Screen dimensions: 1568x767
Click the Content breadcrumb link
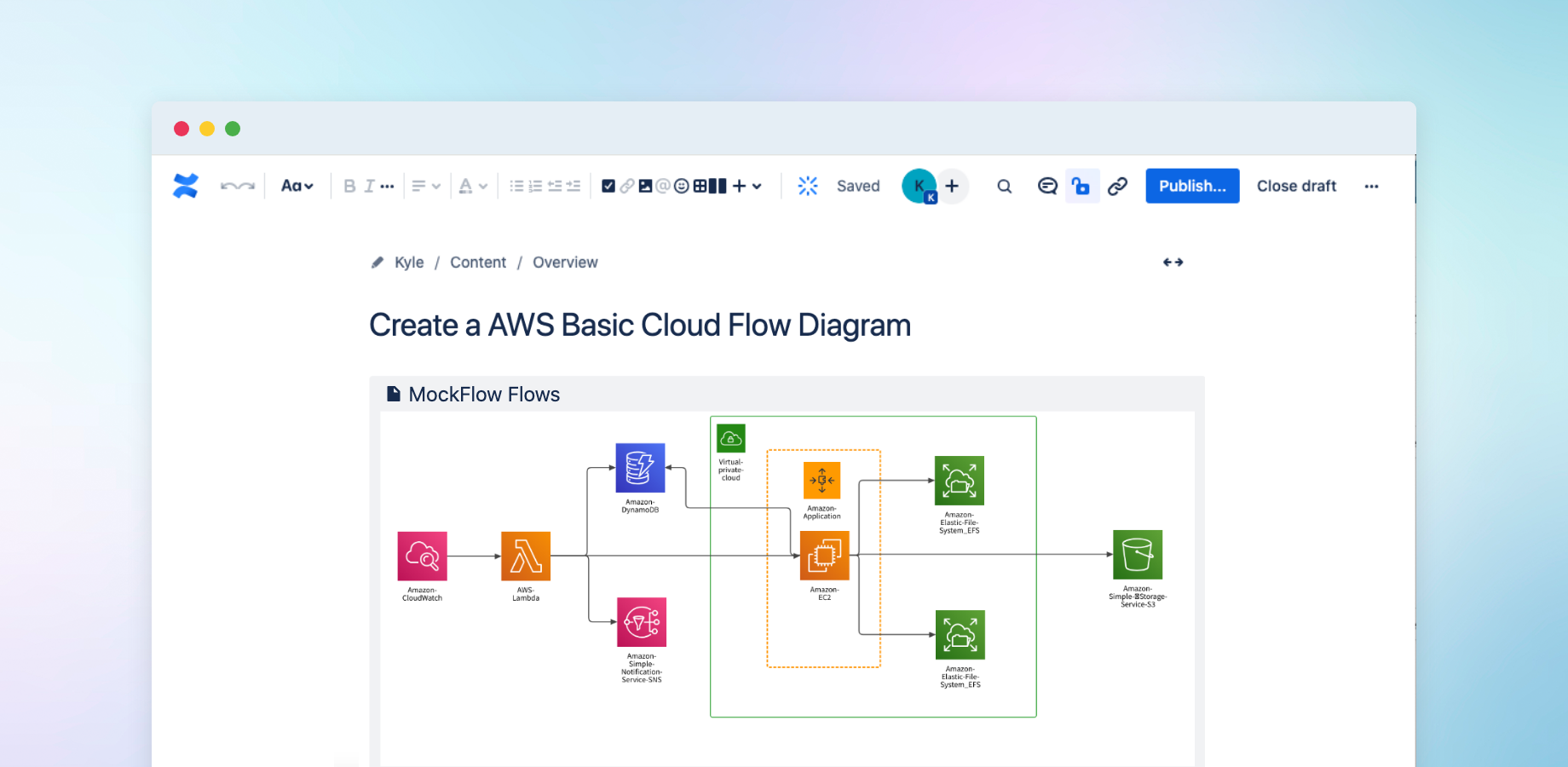point(478,262)
